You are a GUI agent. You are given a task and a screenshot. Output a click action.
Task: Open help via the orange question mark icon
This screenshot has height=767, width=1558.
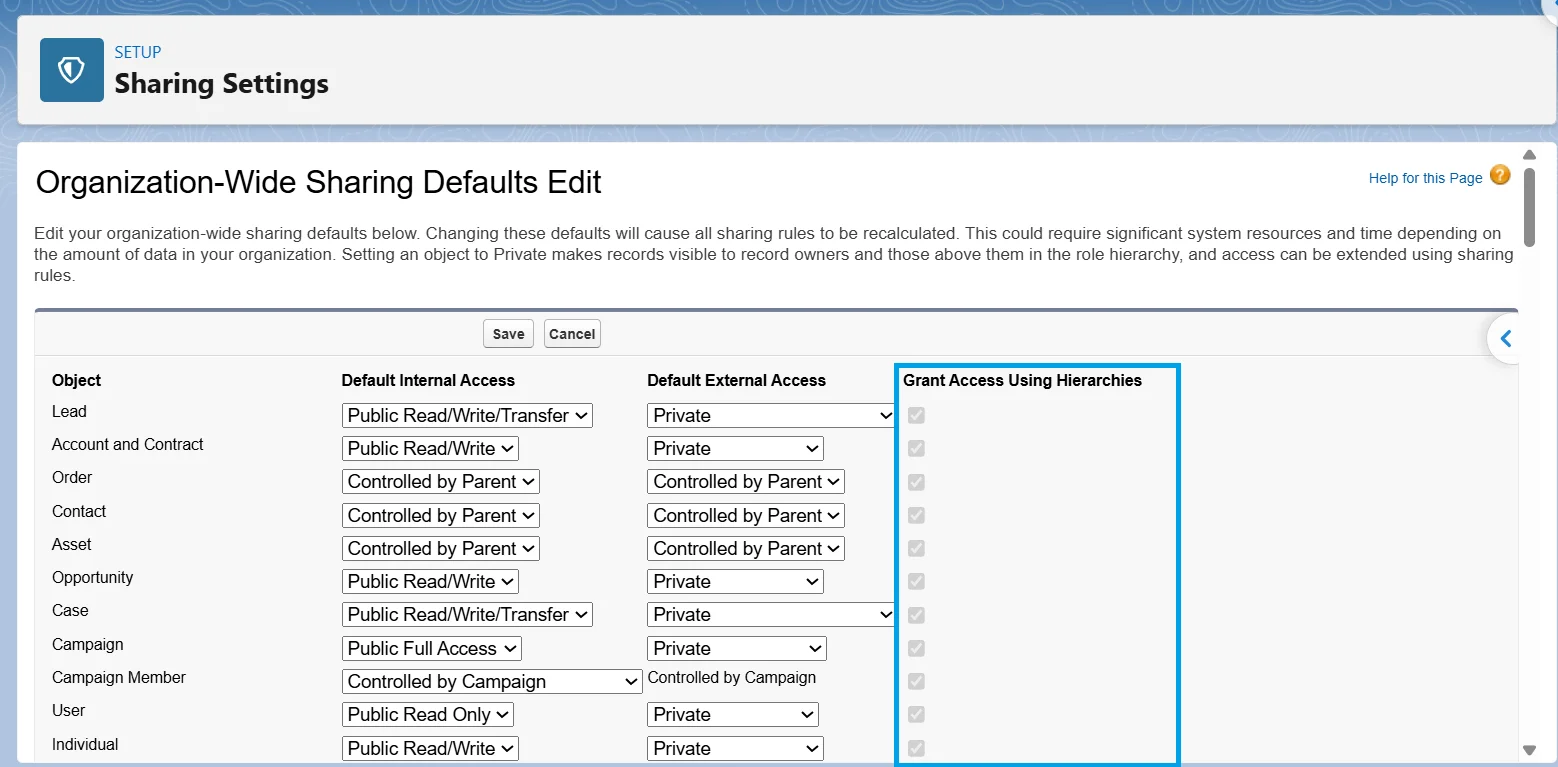[x=1500, y=175]
